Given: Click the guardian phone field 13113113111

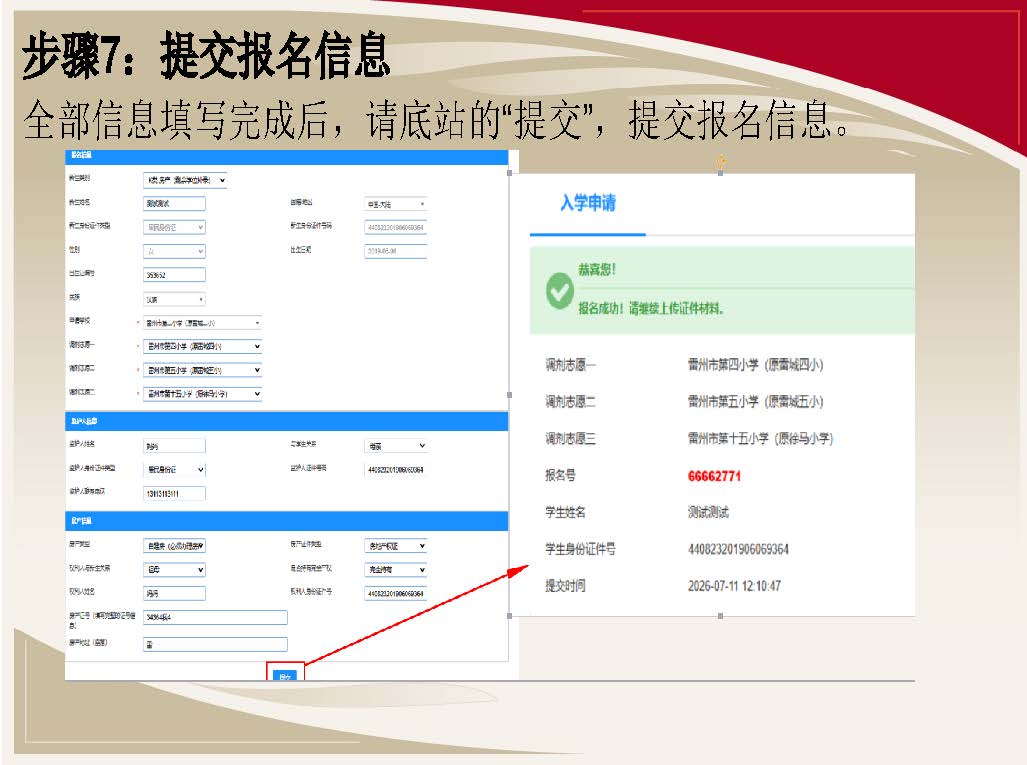Looking at the screenshot, I should (x=174, y=493).
